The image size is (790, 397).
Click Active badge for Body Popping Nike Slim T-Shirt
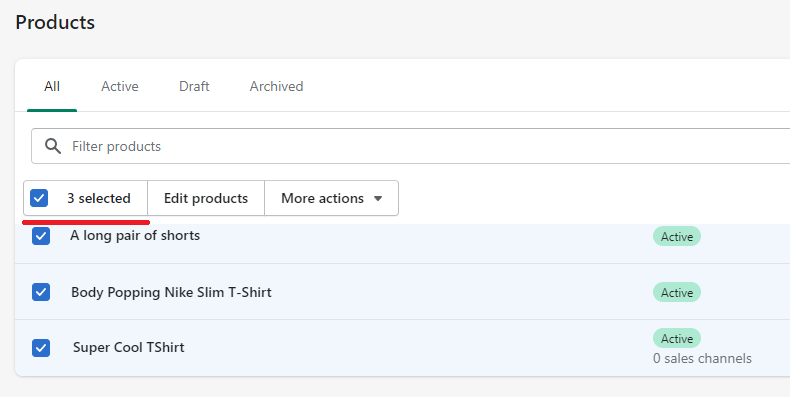pos(677,292)
